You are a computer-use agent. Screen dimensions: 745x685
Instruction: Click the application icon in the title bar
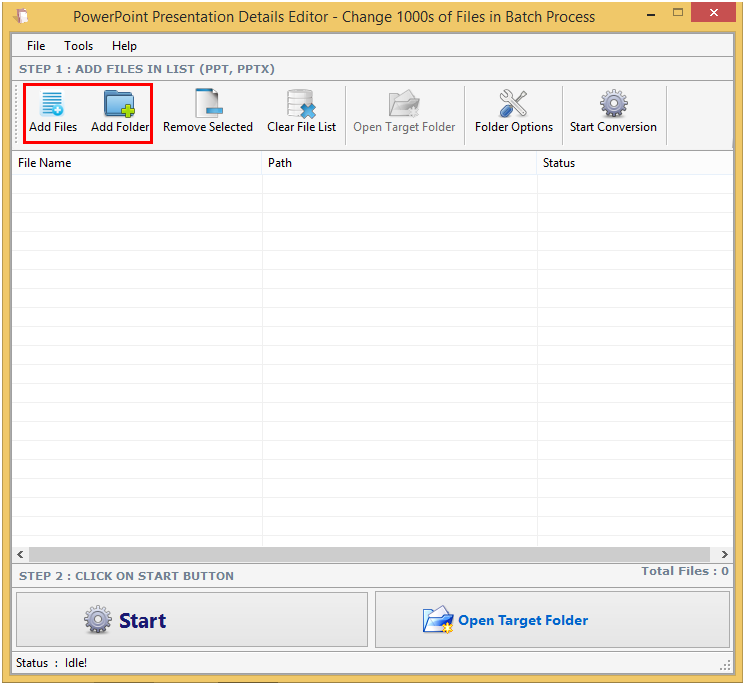(20, 16)
